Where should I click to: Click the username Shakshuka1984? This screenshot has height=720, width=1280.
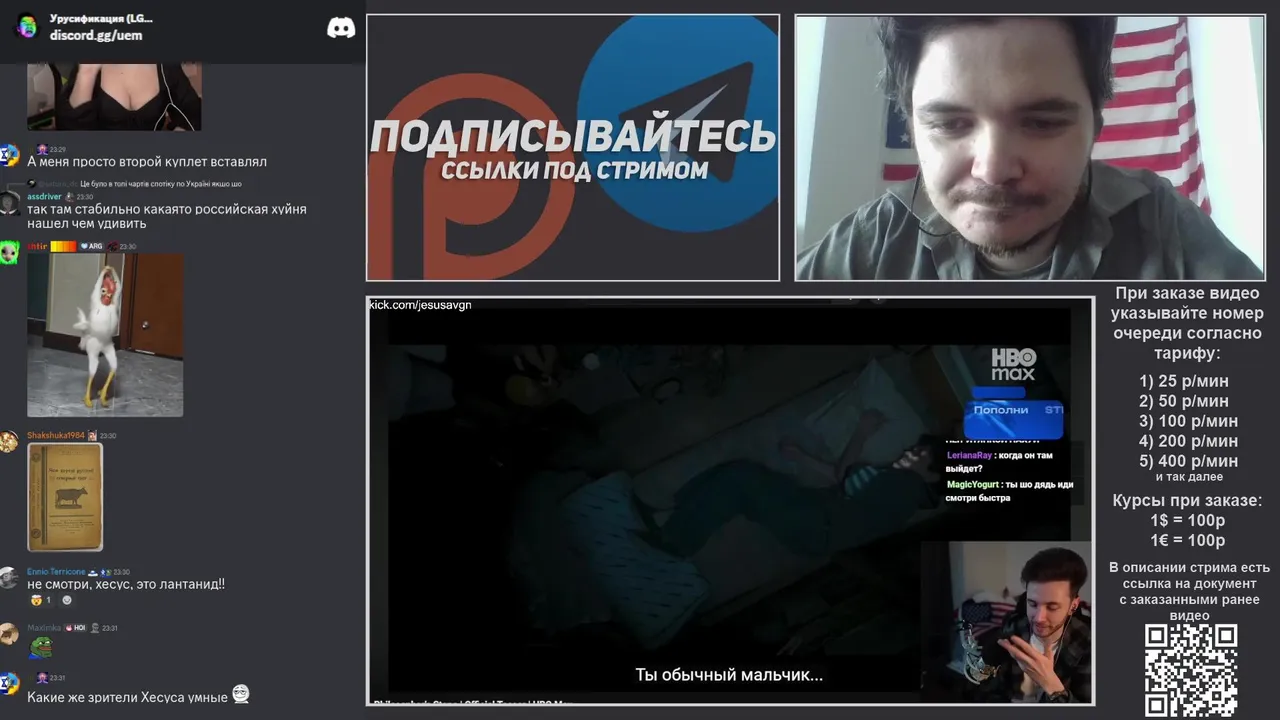(56, 436)
